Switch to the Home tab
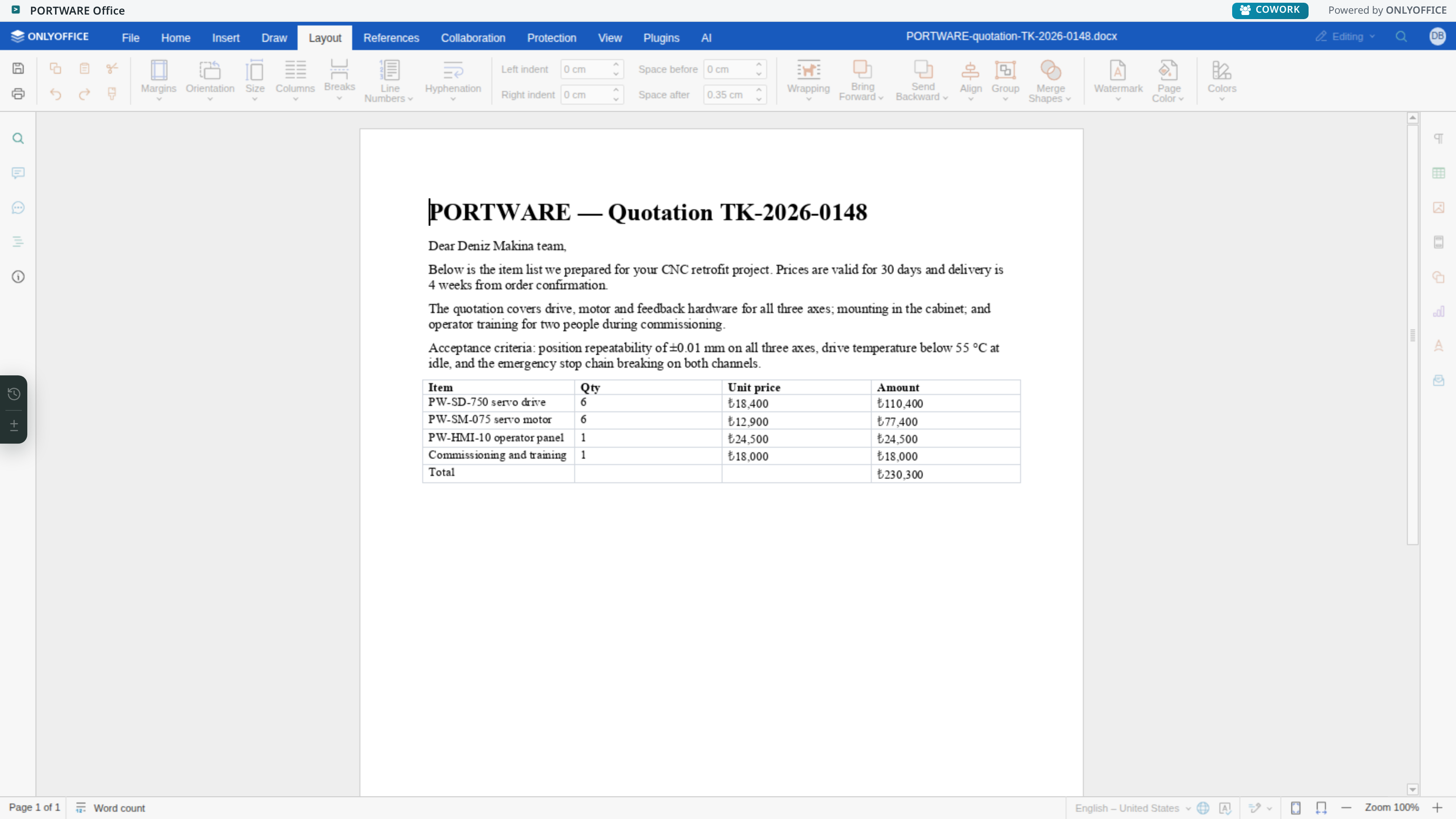 pyautogui.click(x=176, y=38)
